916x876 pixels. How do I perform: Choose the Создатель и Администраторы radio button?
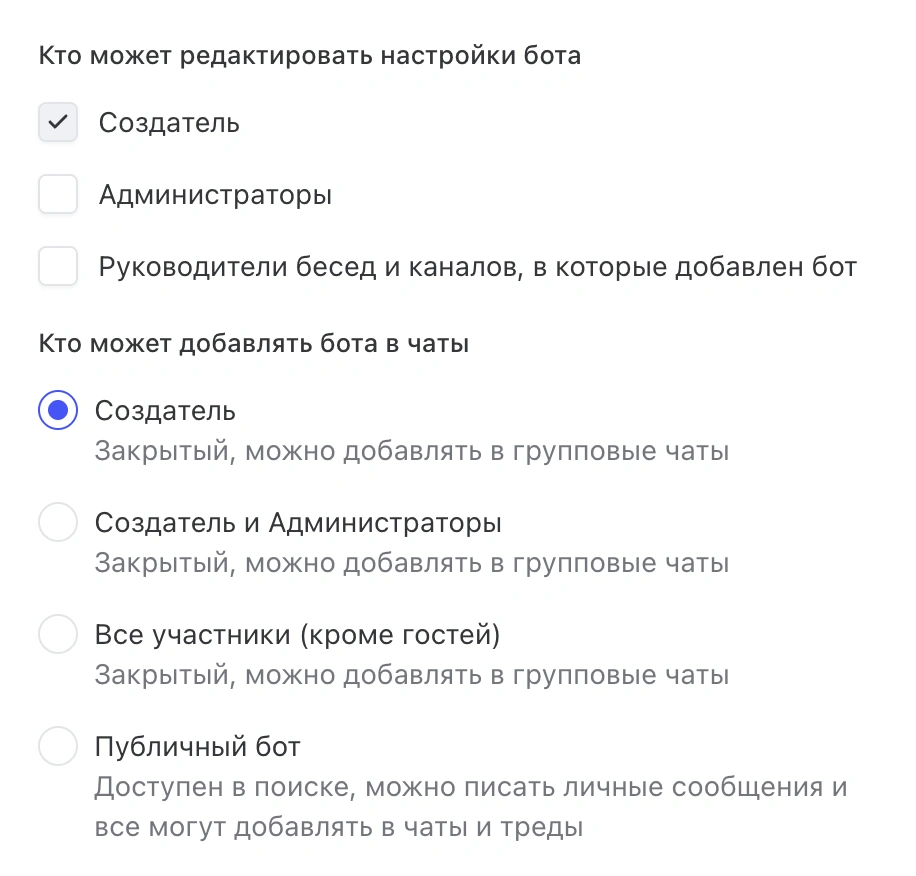click(x=58, y=522)
